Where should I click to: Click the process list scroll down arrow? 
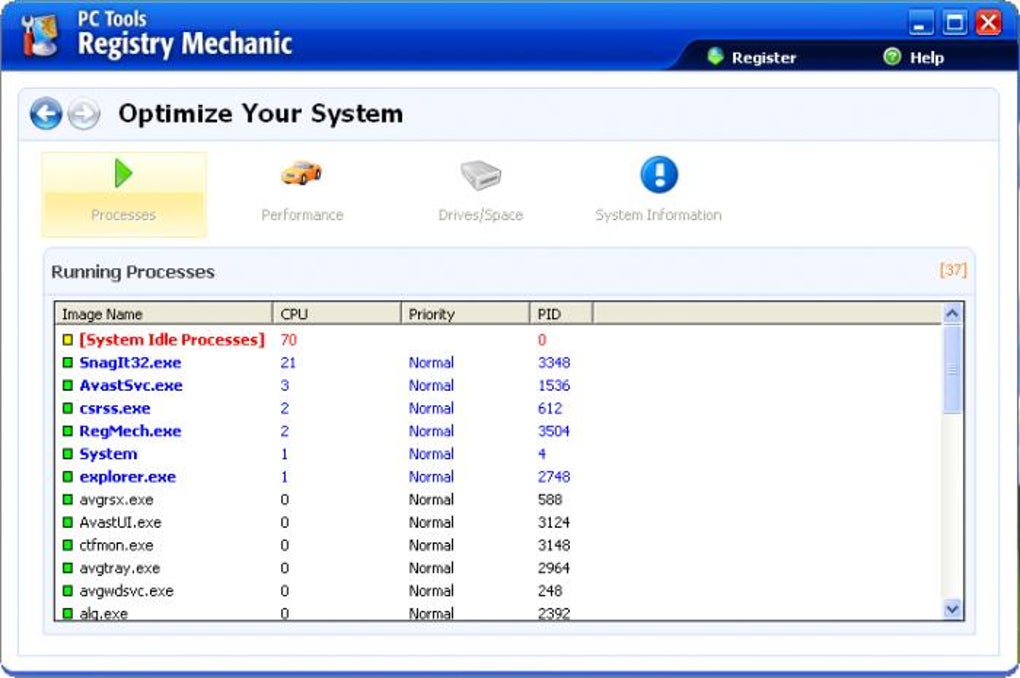(952, 609)
